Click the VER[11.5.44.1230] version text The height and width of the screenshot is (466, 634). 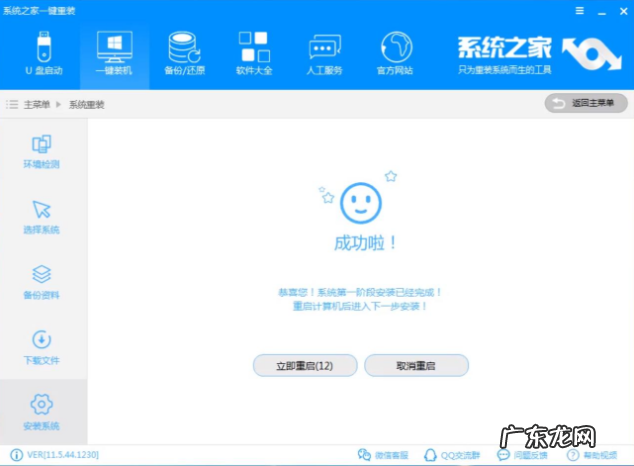[63, 455]
